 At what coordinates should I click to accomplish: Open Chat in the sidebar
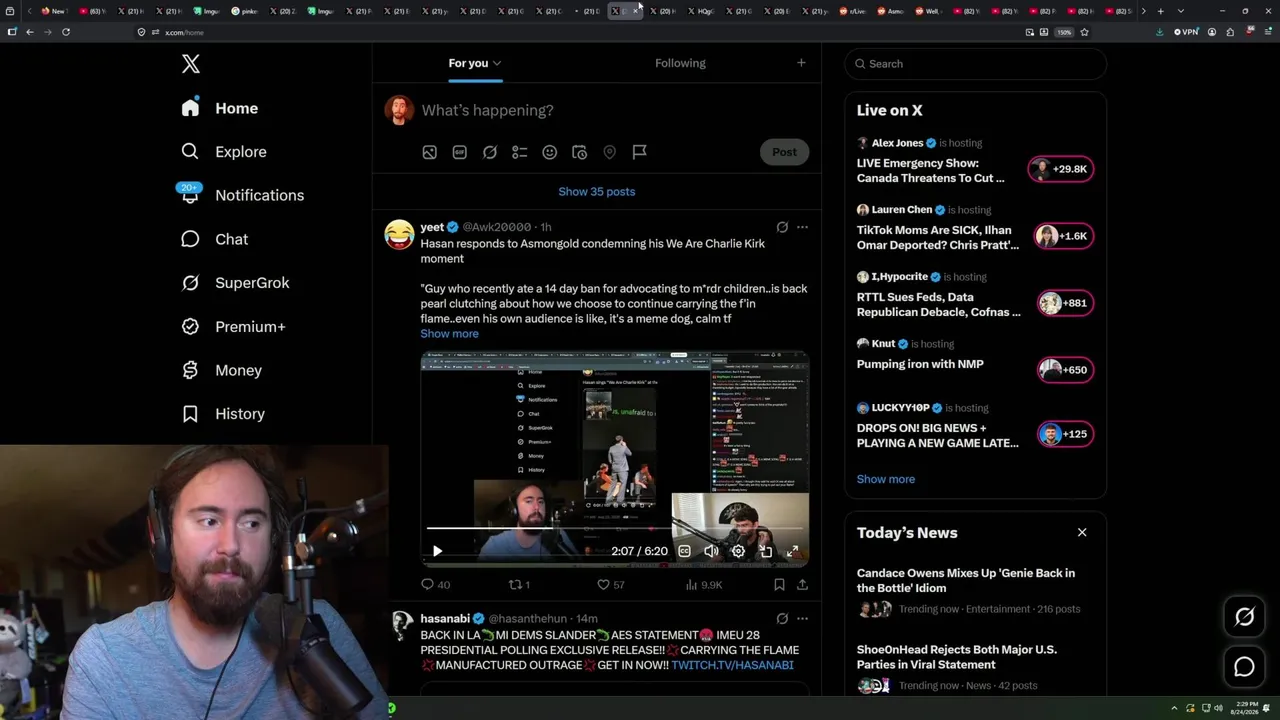(214, 239)
